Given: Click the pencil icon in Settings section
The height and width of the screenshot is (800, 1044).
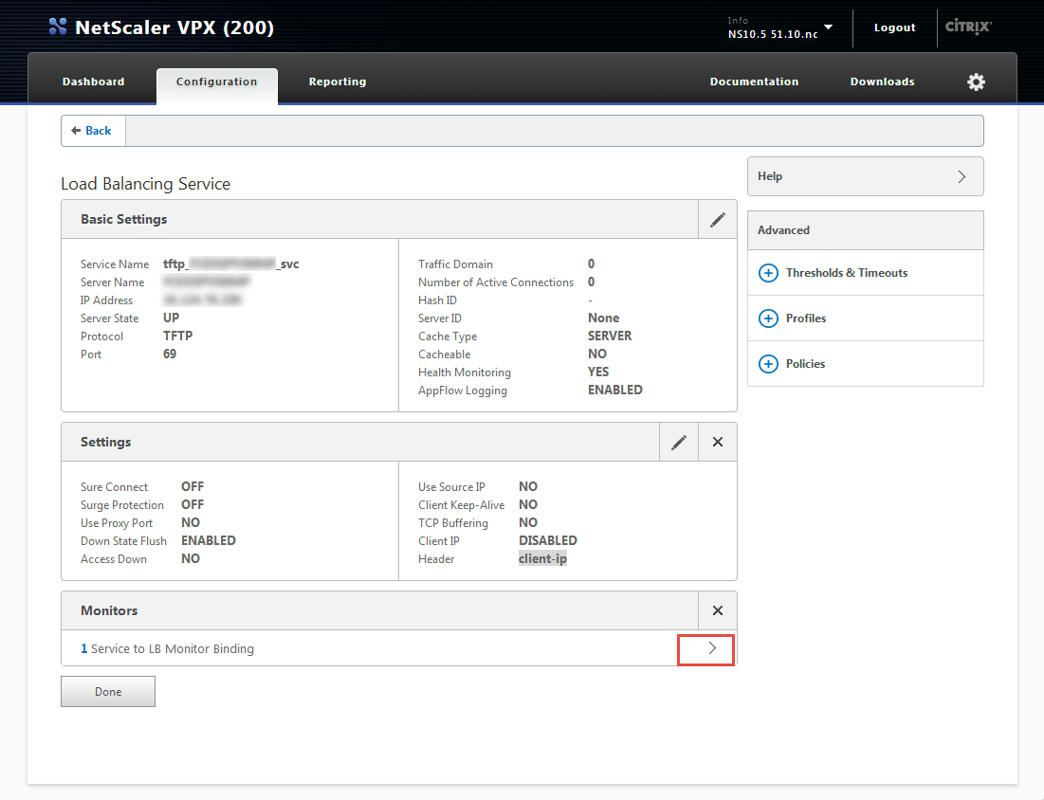Looking at the screenshot, I should coord(679,442).
